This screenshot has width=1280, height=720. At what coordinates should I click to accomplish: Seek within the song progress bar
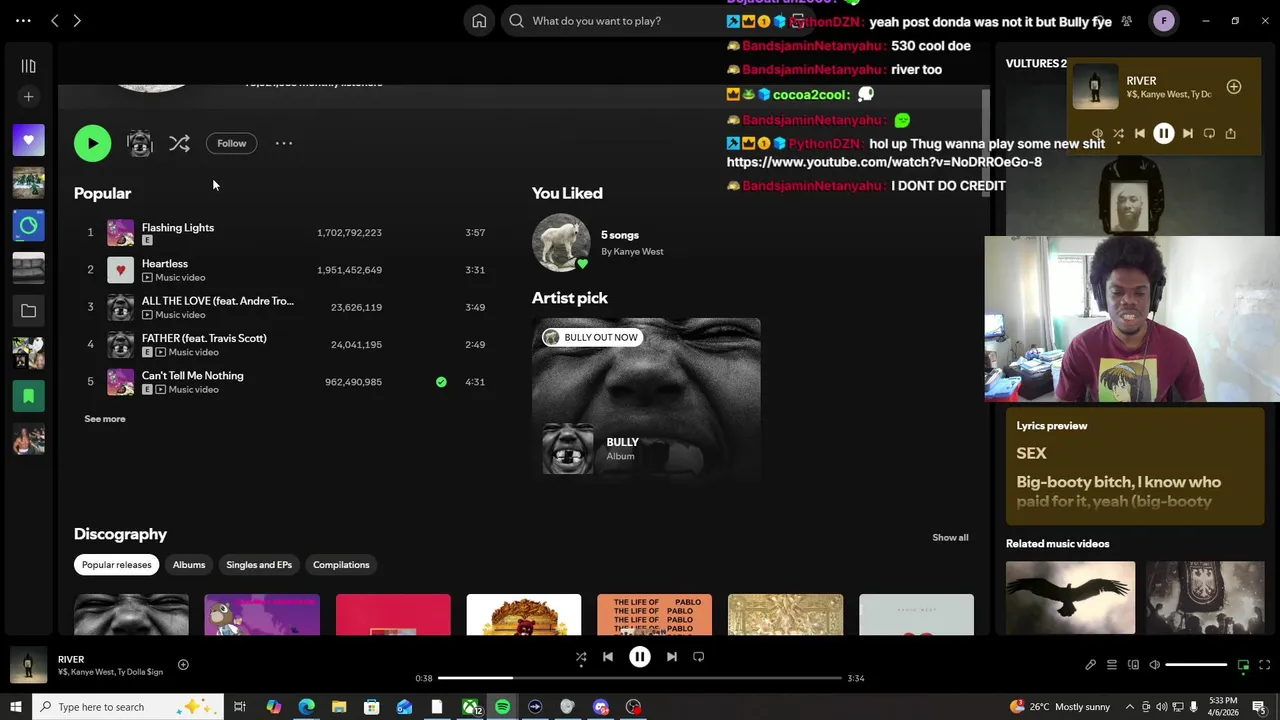point(640,678)
